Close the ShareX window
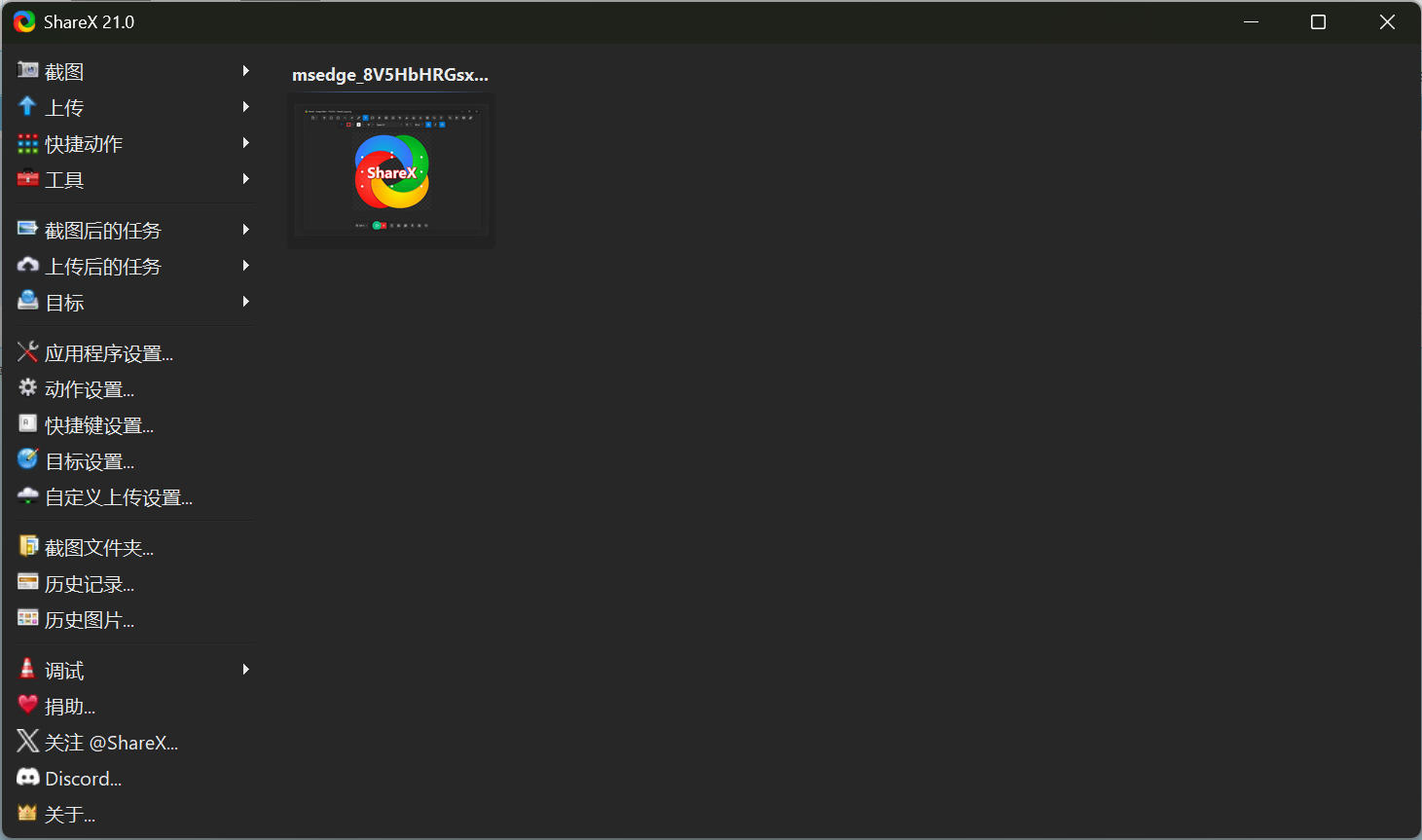Image resolution: width=1422 pixels, height=840 pixels. pyautogui.click(x=1387, y=21)
